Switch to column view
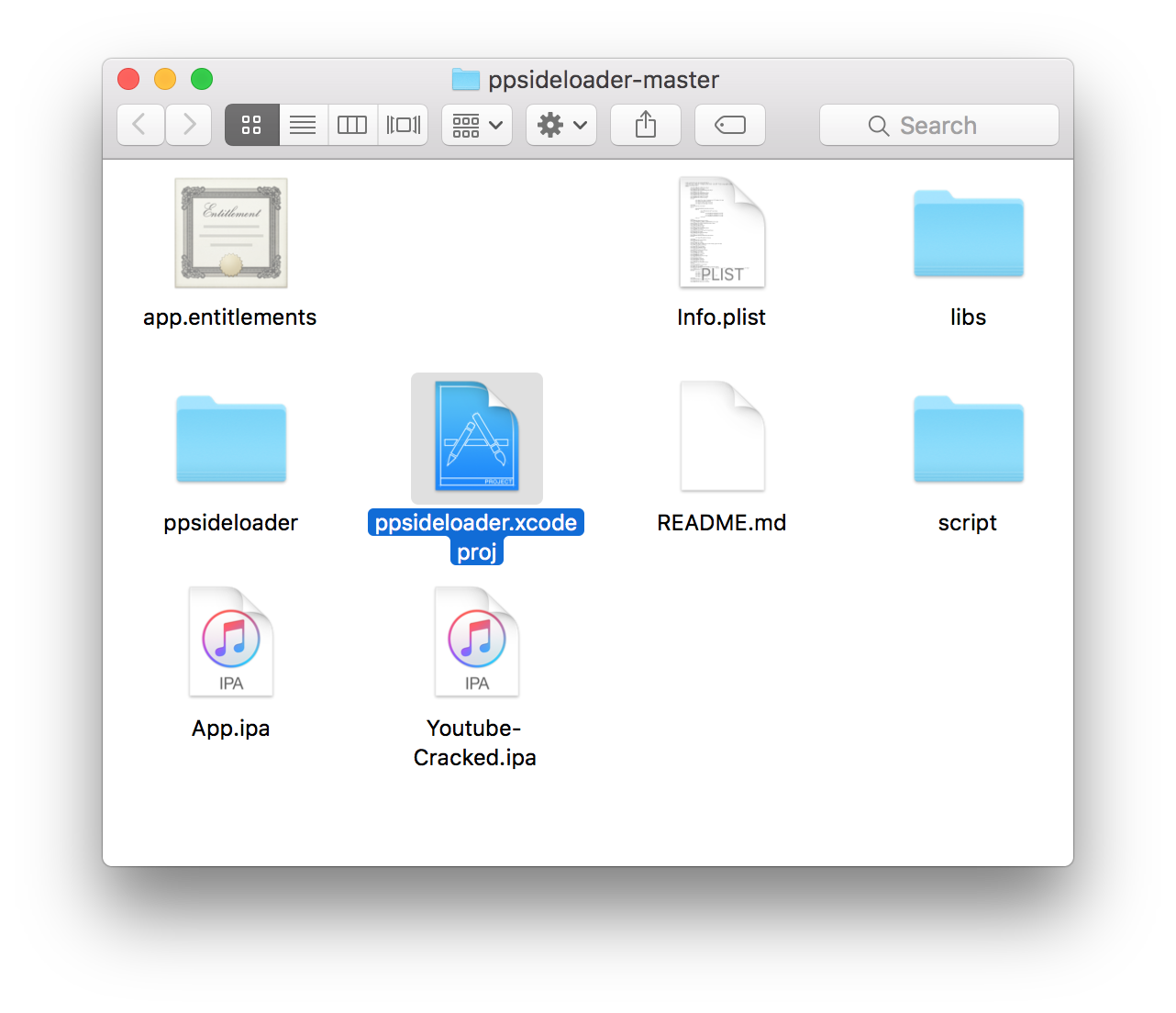This screenshot has width=1176, height=1013. pyautogui.click(x=352, y=125)
